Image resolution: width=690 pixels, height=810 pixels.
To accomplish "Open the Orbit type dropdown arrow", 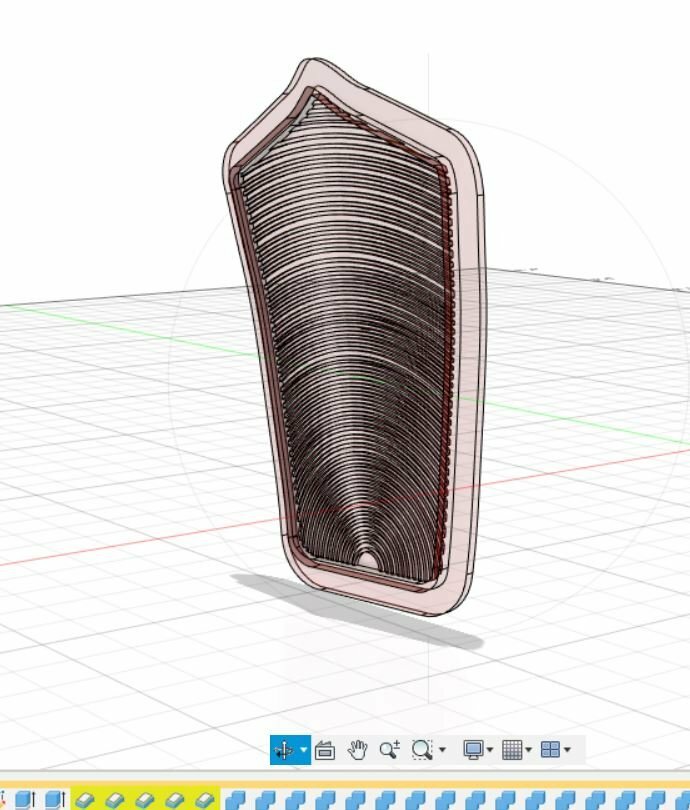I will click(x=303, y=750).
